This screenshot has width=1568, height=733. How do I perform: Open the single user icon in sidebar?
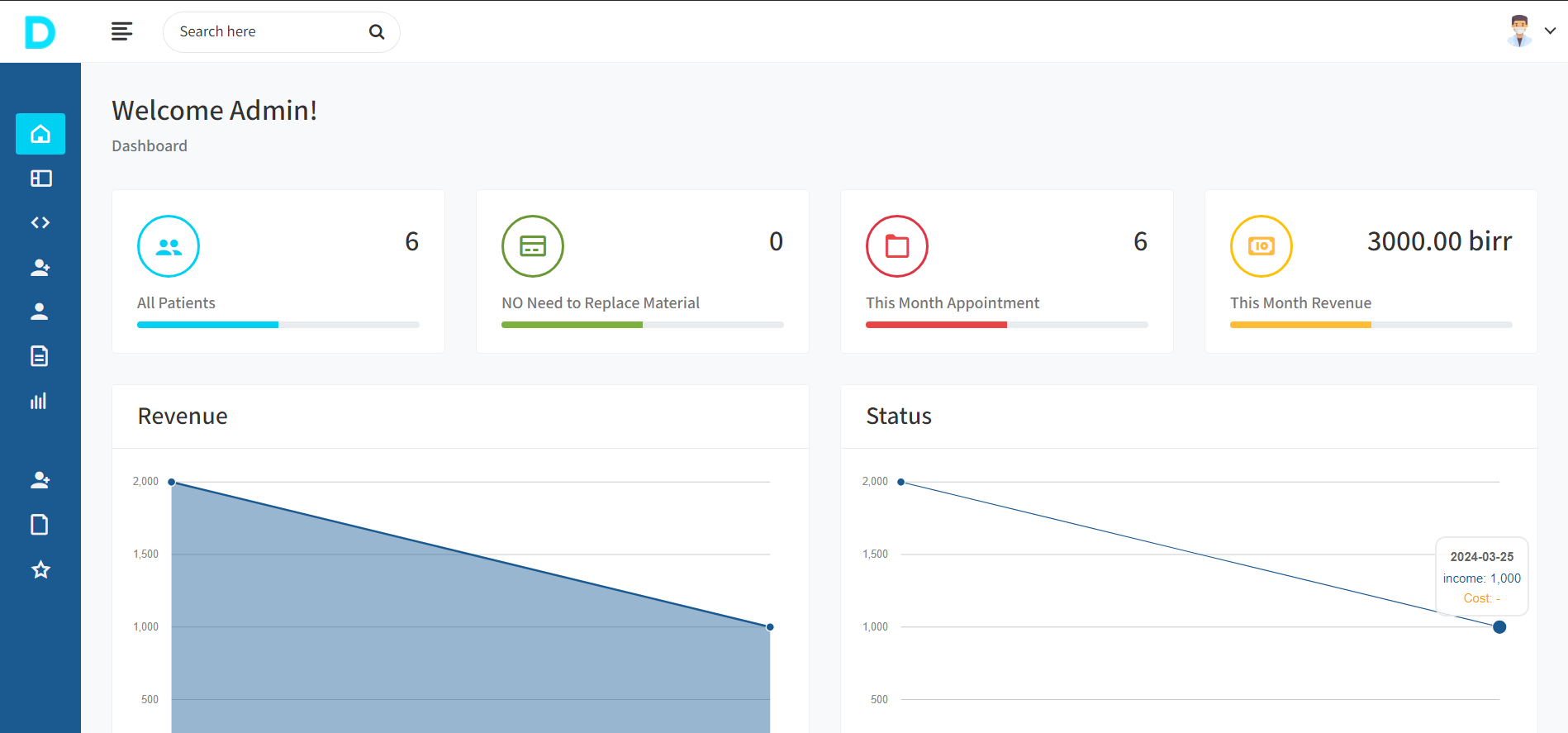click(x=40, y=312)
